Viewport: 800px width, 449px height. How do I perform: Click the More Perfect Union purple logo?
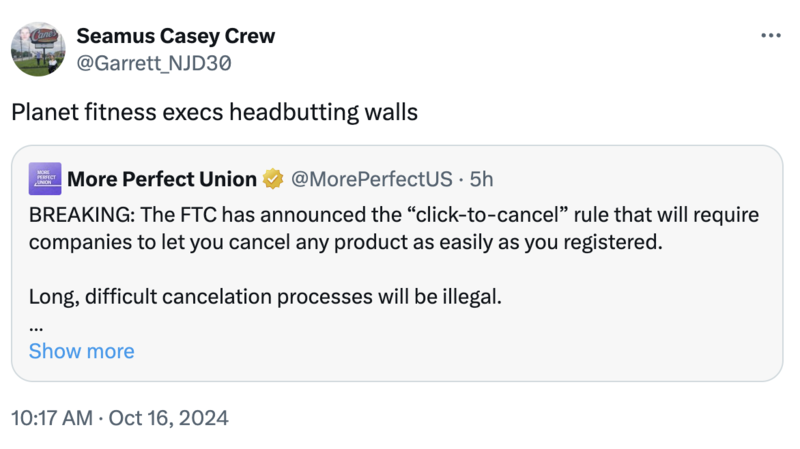(x=45, y=179)
